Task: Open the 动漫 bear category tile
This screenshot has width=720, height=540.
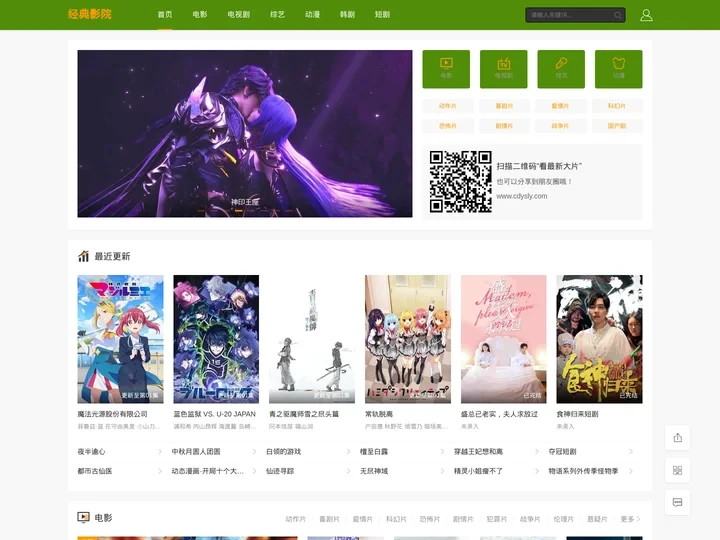Action: click(619, 69)
